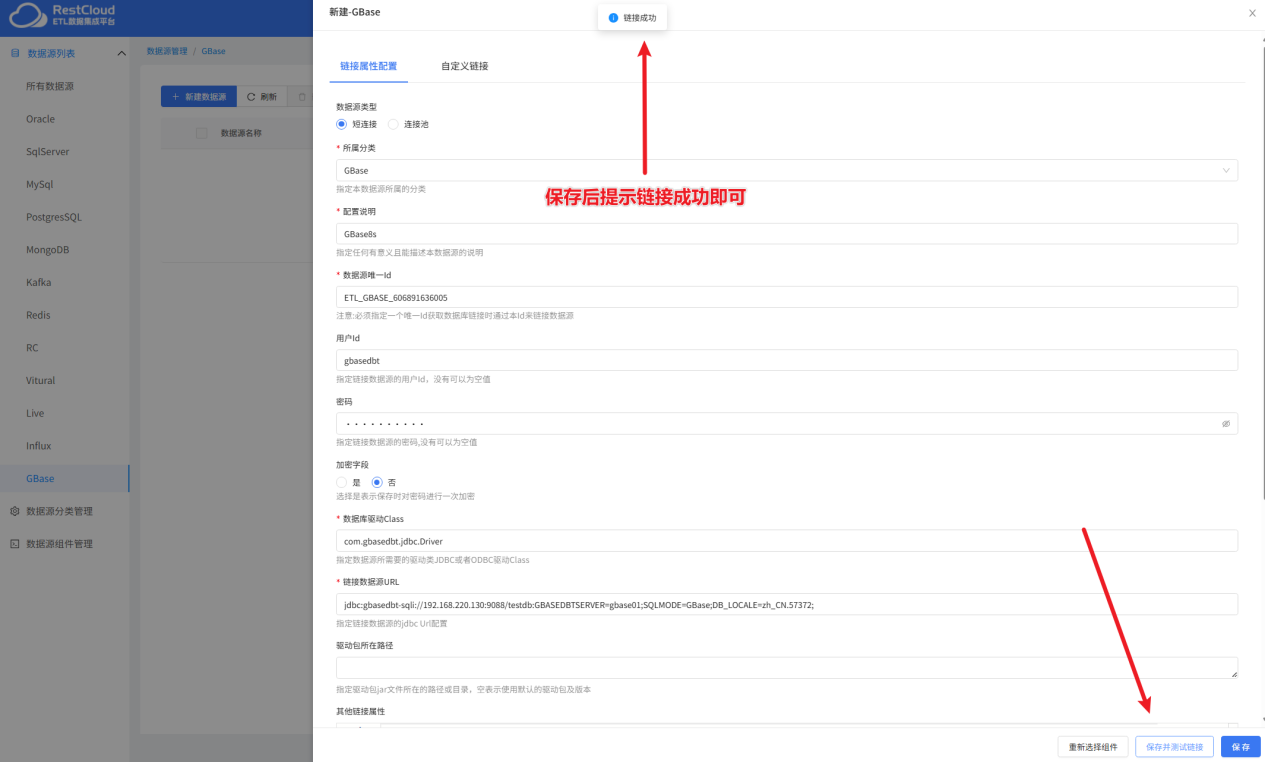Click the 数据源分类管理 gear icon

pos(15,511)
